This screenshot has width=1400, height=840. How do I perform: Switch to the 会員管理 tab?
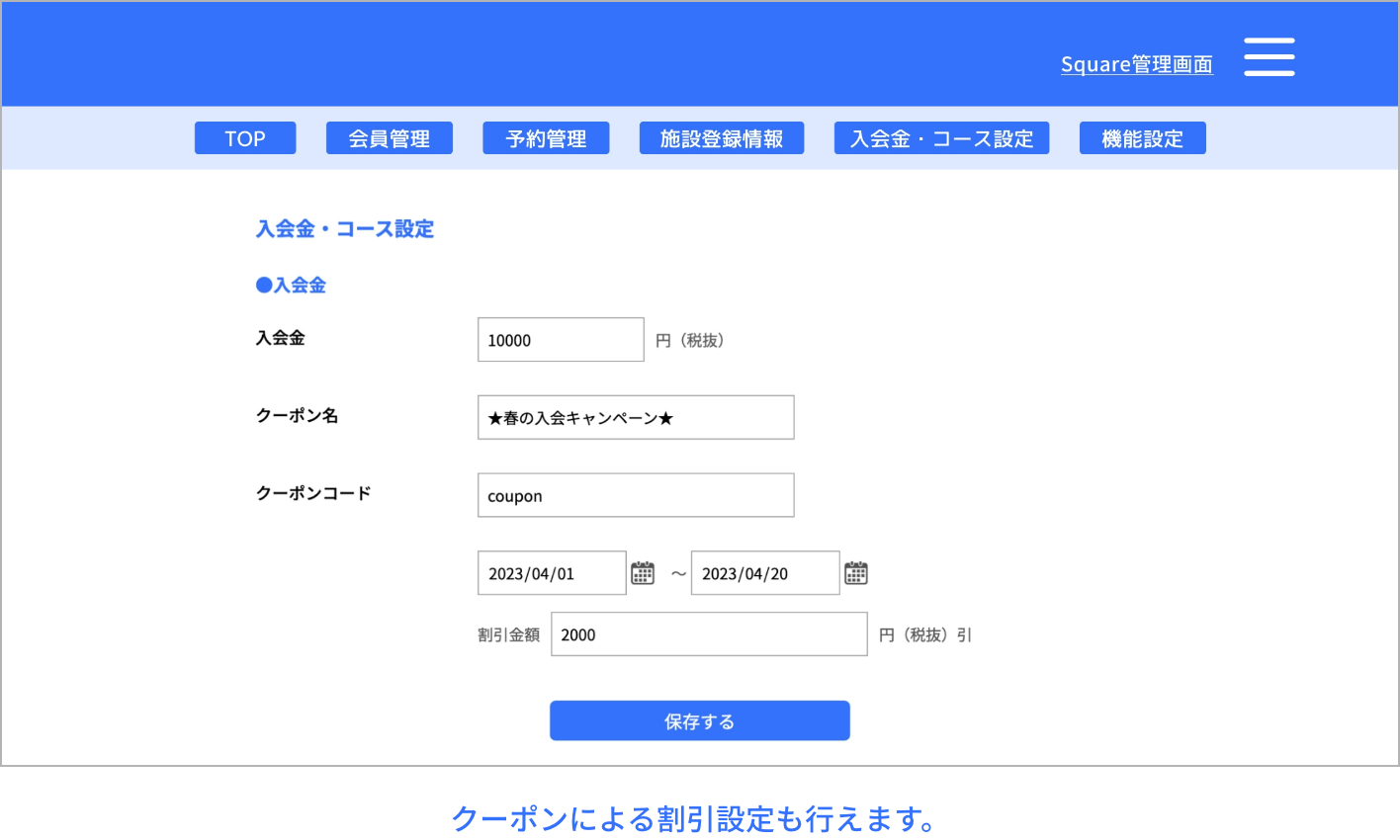[x=390, y=138]
